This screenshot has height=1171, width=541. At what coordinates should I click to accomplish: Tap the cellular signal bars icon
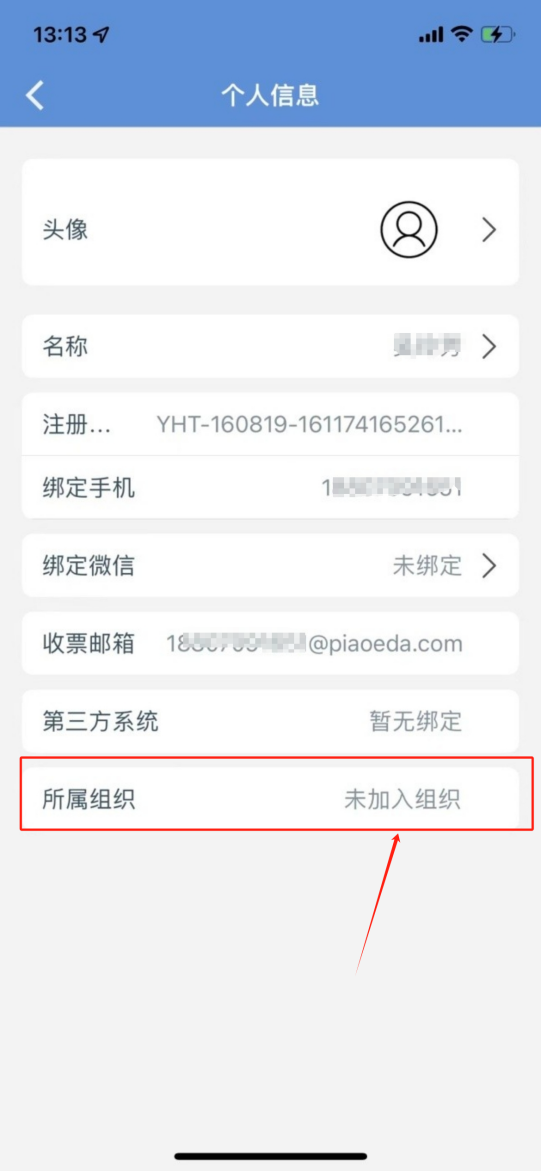pyautogui.click(x=431, y=34)
